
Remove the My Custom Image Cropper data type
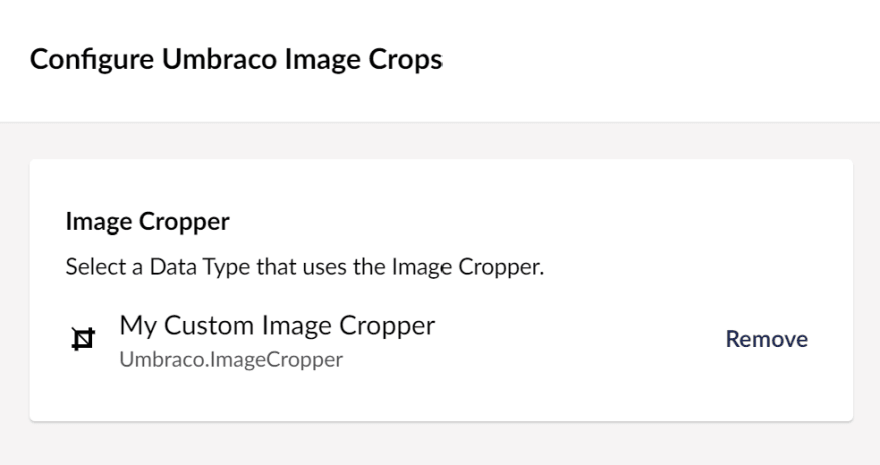[x=766, y=339]
